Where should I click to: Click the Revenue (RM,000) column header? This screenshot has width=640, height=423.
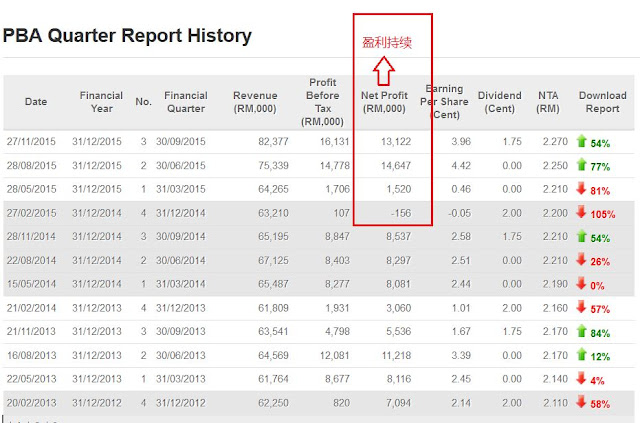pyautogui.click(x=255, y=102)
